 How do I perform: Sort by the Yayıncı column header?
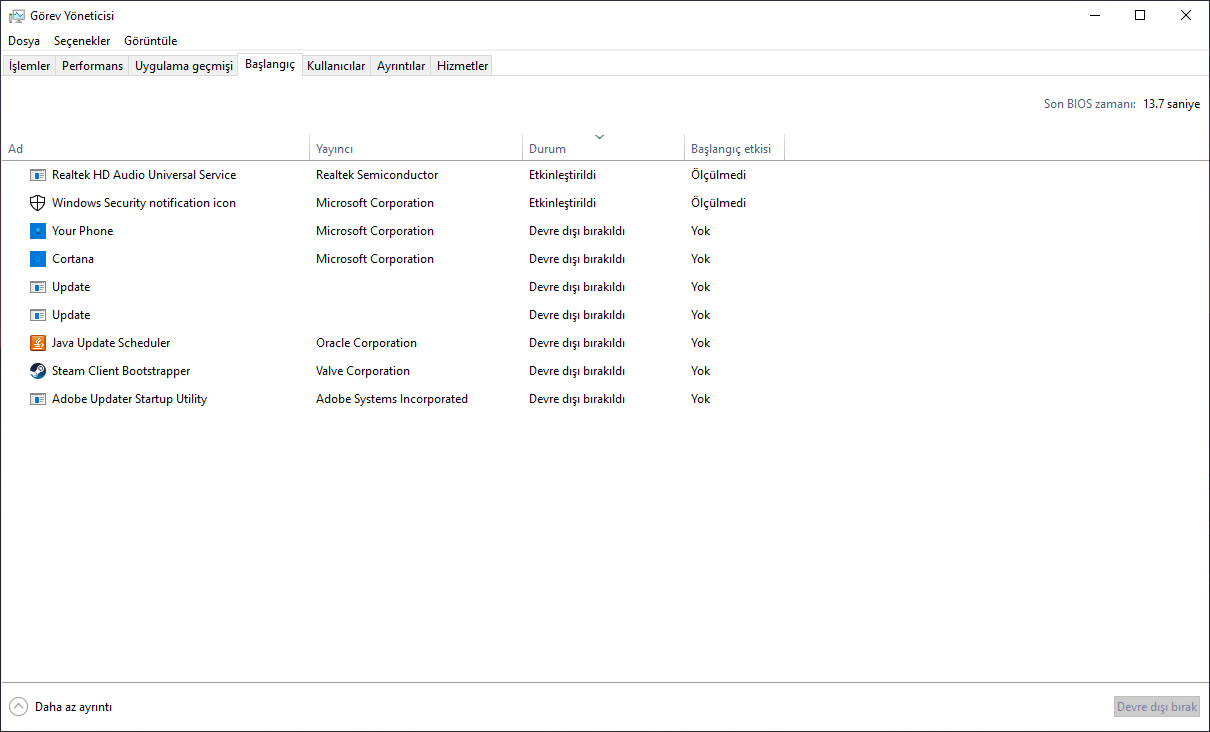point(416,149)
